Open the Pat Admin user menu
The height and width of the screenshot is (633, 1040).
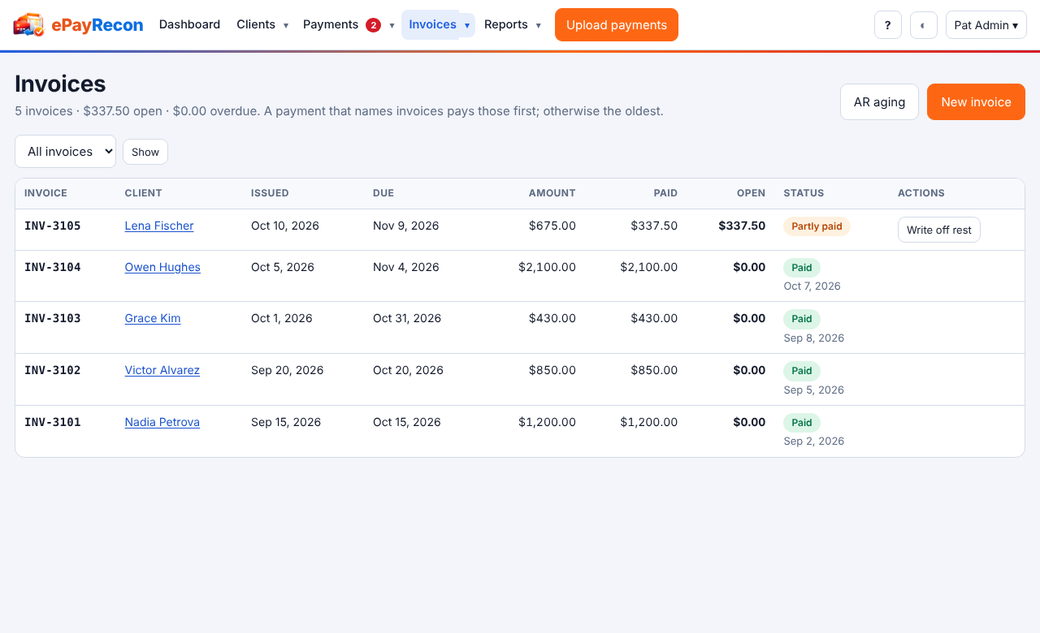[x=986, y=25]
